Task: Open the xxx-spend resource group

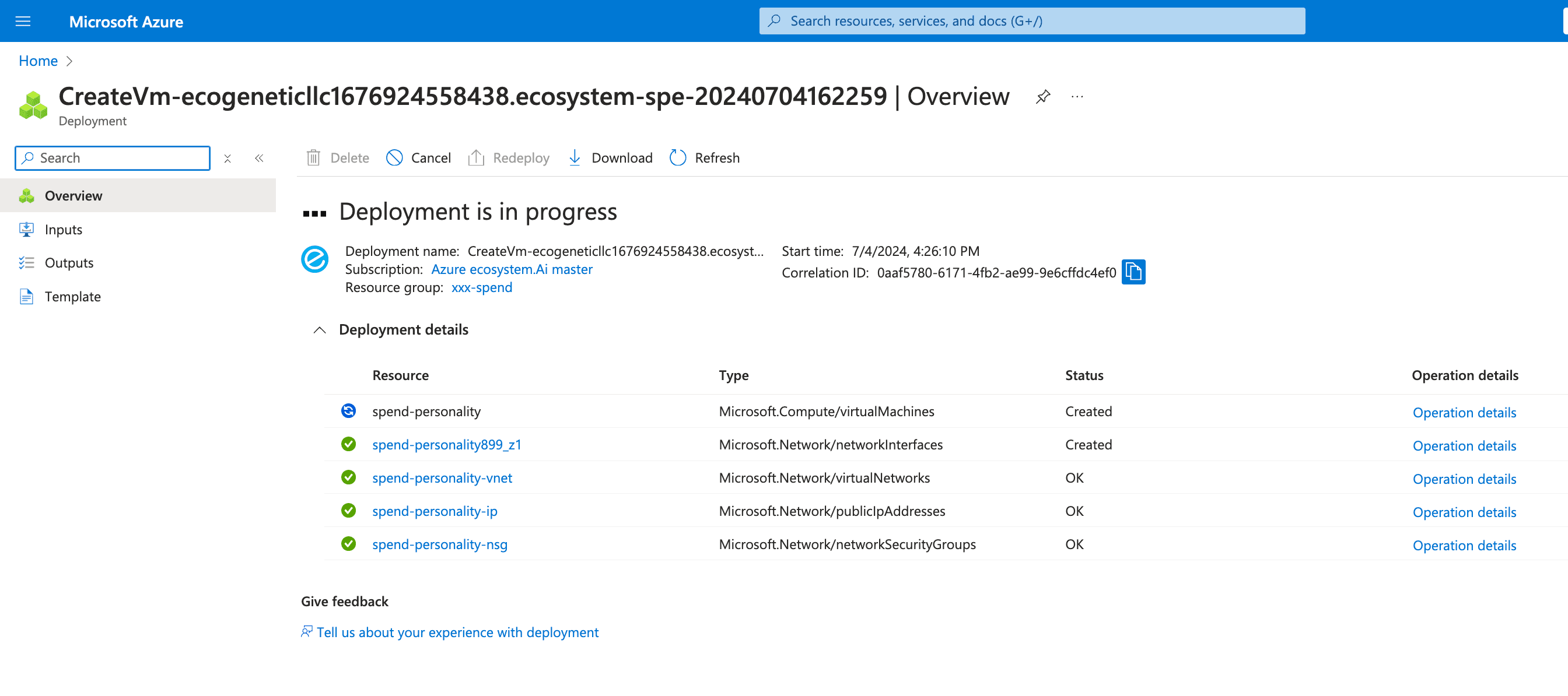Action: (481, 287)
